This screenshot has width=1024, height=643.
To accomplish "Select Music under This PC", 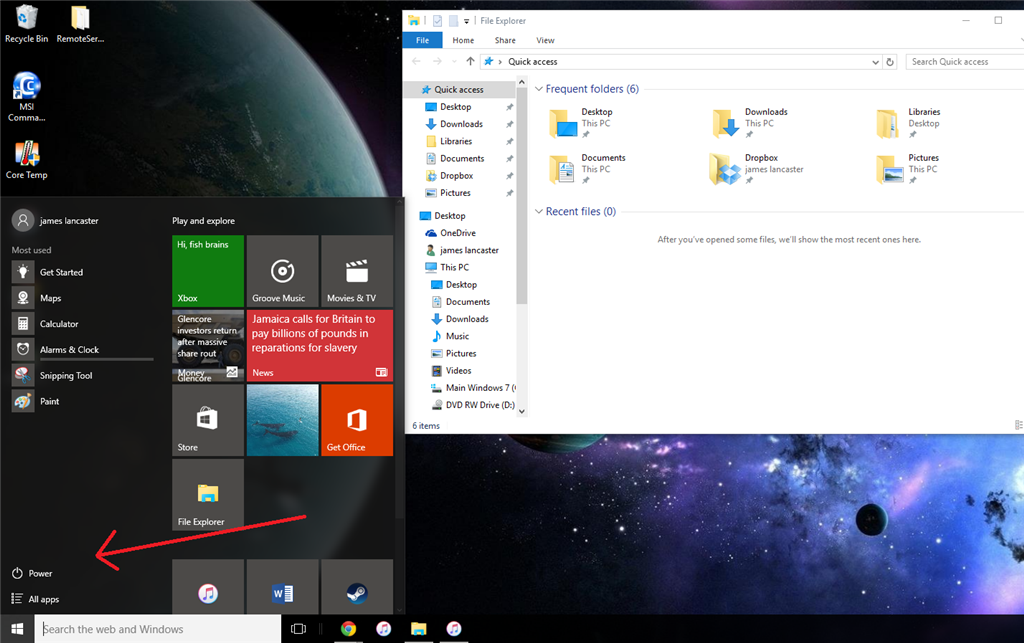I will point(457,336).
